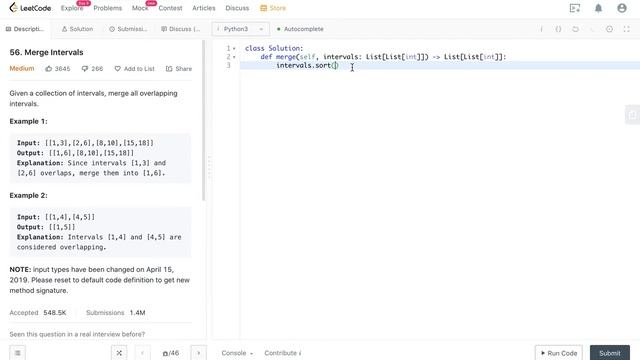The width and height of the screenshot is (640, 360).
Task: Open the playground terminal icon in header
Action: 575,8
